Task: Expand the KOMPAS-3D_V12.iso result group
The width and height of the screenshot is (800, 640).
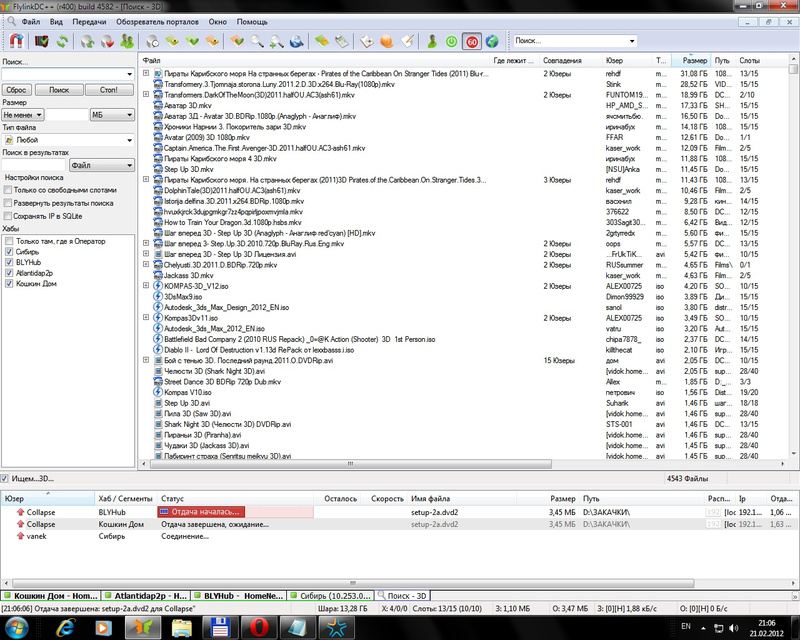Action: click(x=147, y=285)
